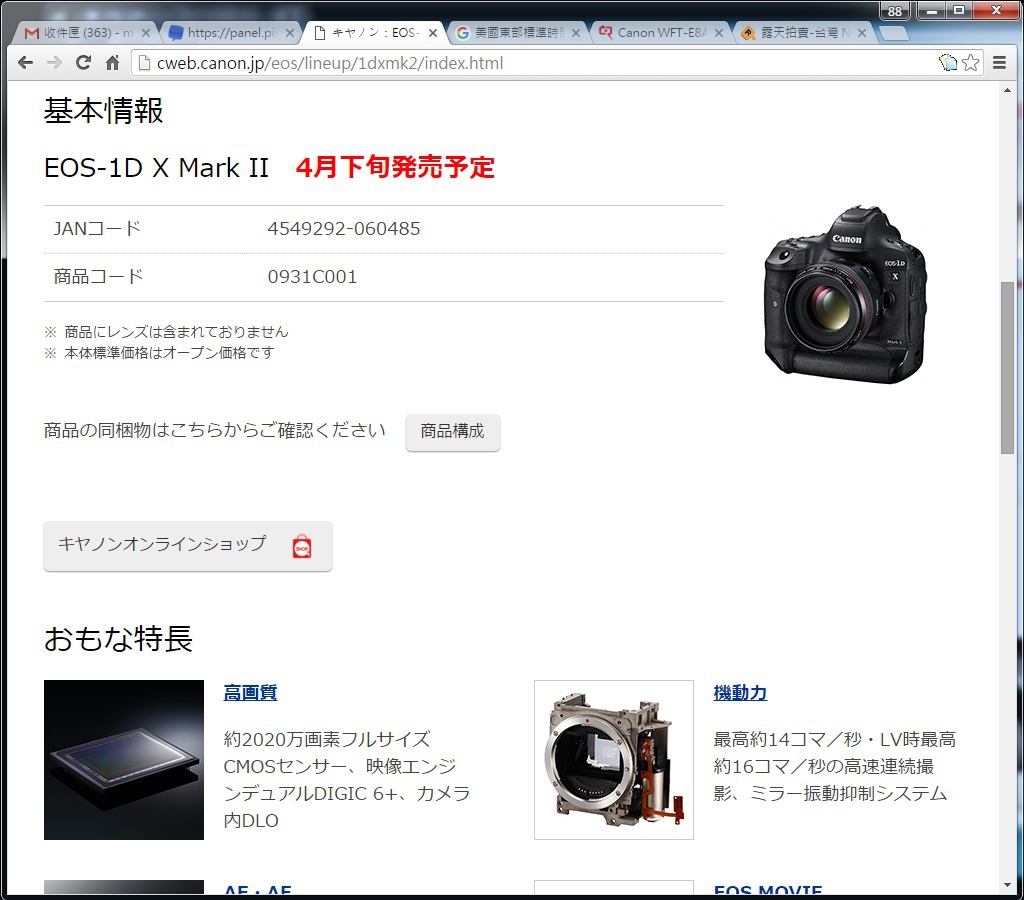Click the vertical scrollbar thumb
The width and height of the screenshot is (1024, 900).
tap(1007, 367)
